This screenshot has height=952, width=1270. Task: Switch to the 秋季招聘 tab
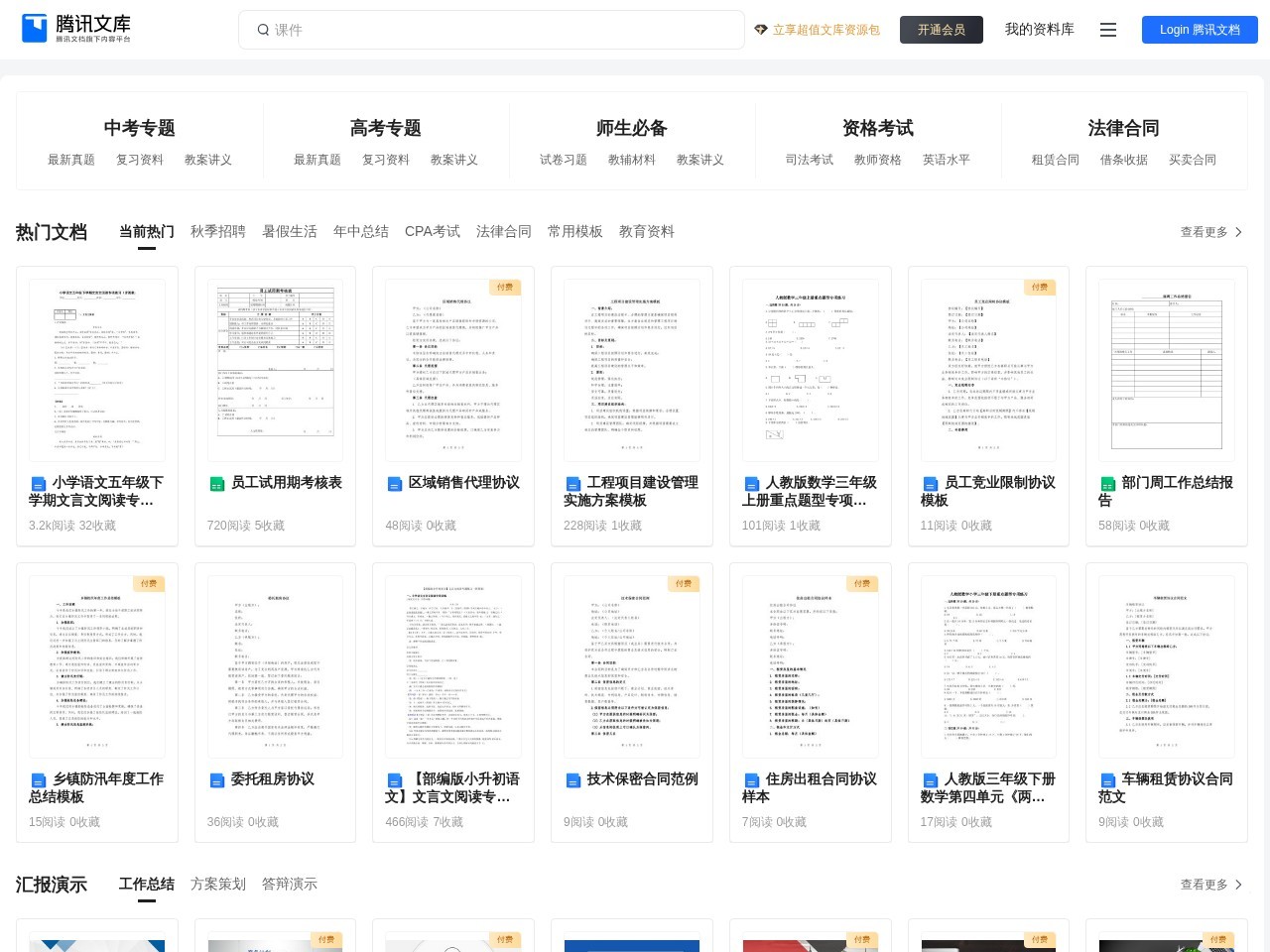pos(218,231)
